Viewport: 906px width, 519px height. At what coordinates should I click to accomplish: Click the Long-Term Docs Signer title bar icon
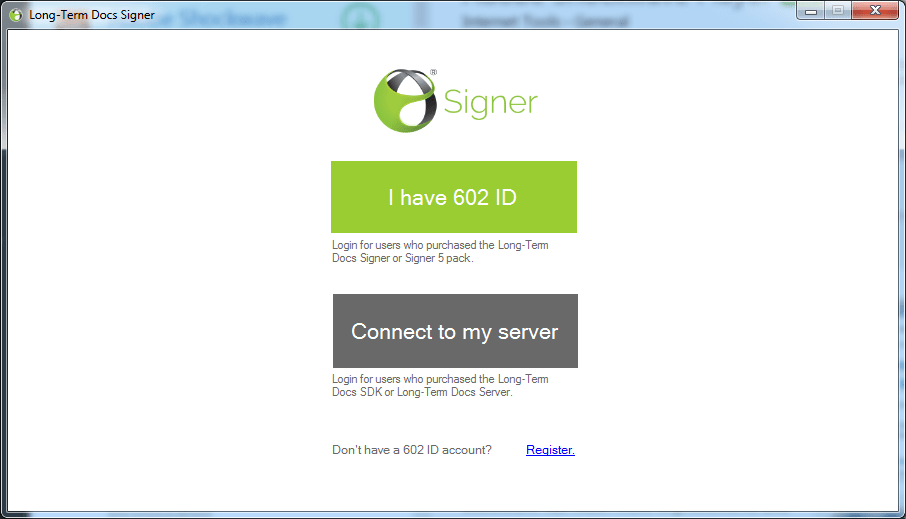tap(16, 14)
